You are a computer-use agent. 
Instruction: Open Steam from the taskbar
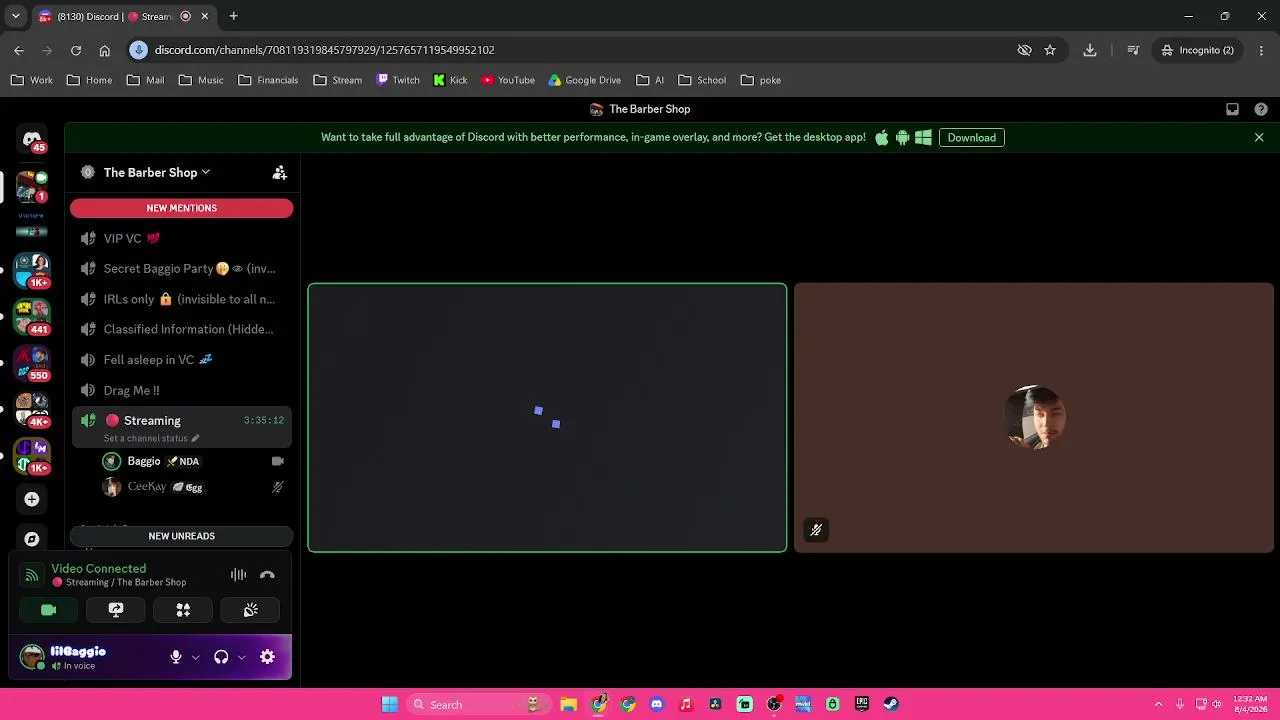[891, 705]
